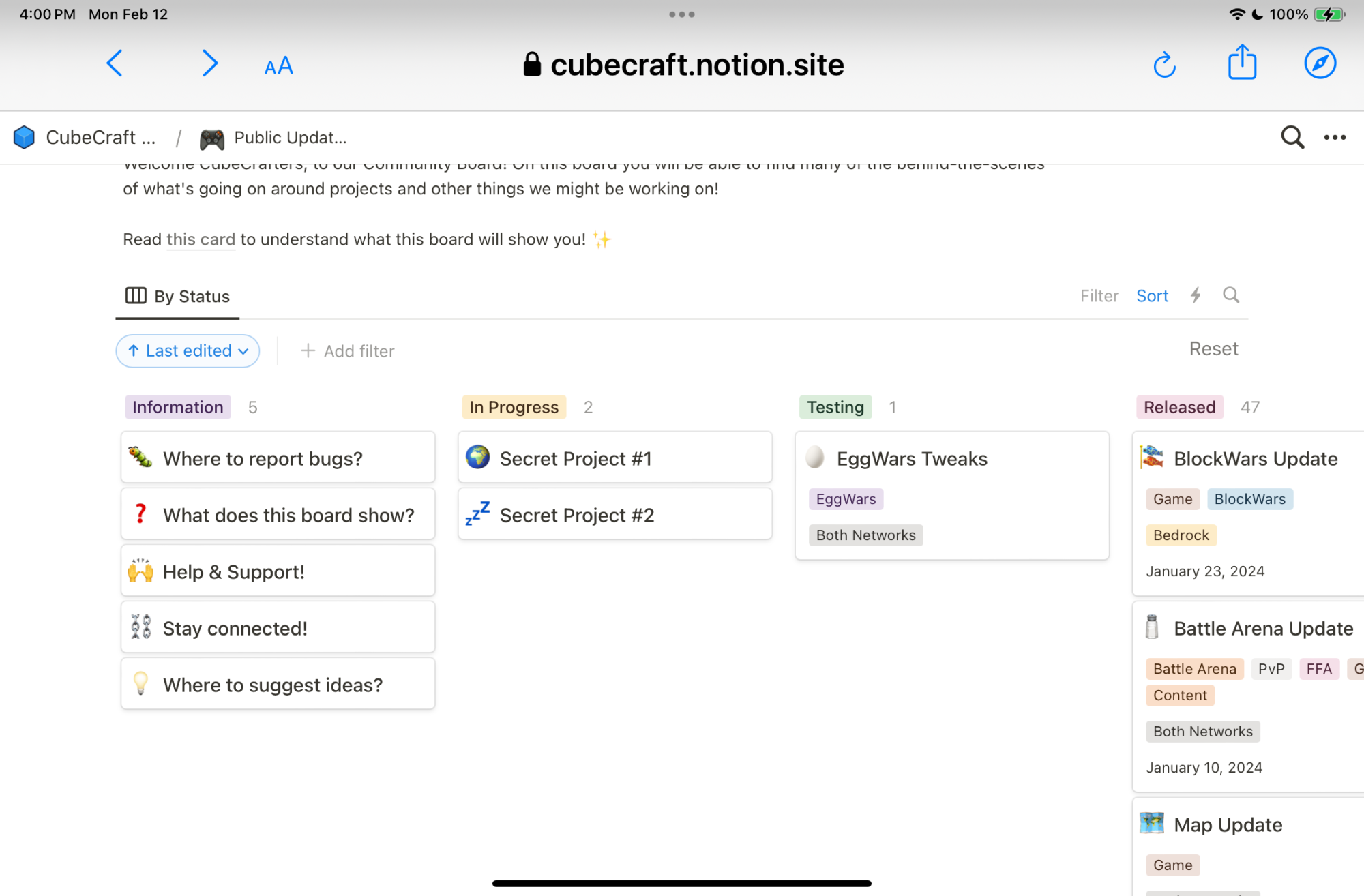Click the Information column label

[x=177, y=407]
